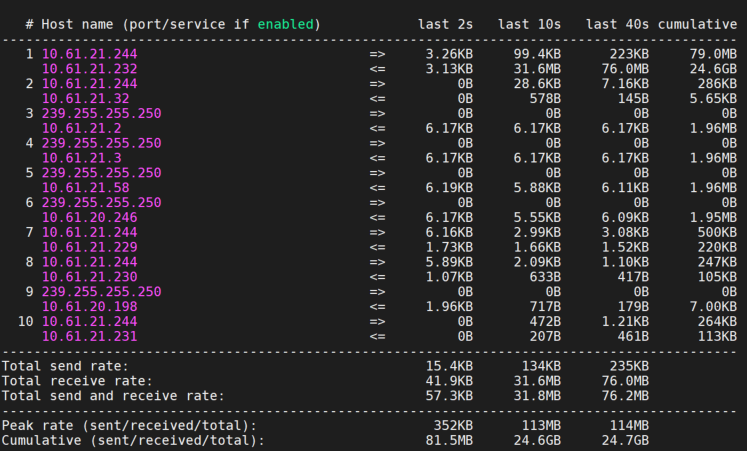Image resolution: width=747 pixels, height=451 pixels.
Task: Click the 'cumulative' column header
Action: coord(697,24)
